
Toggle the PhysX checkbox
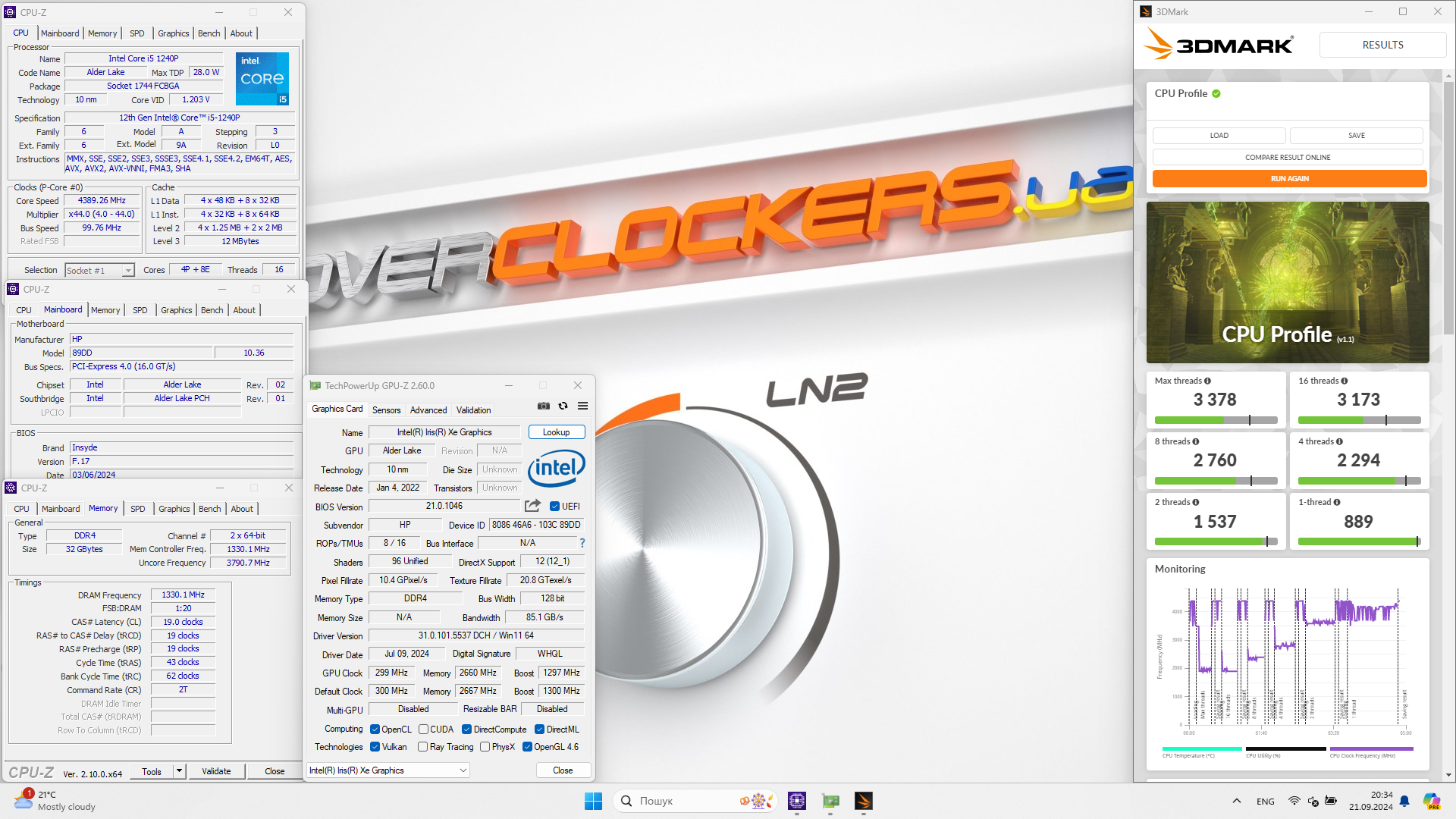coord(485,747)
